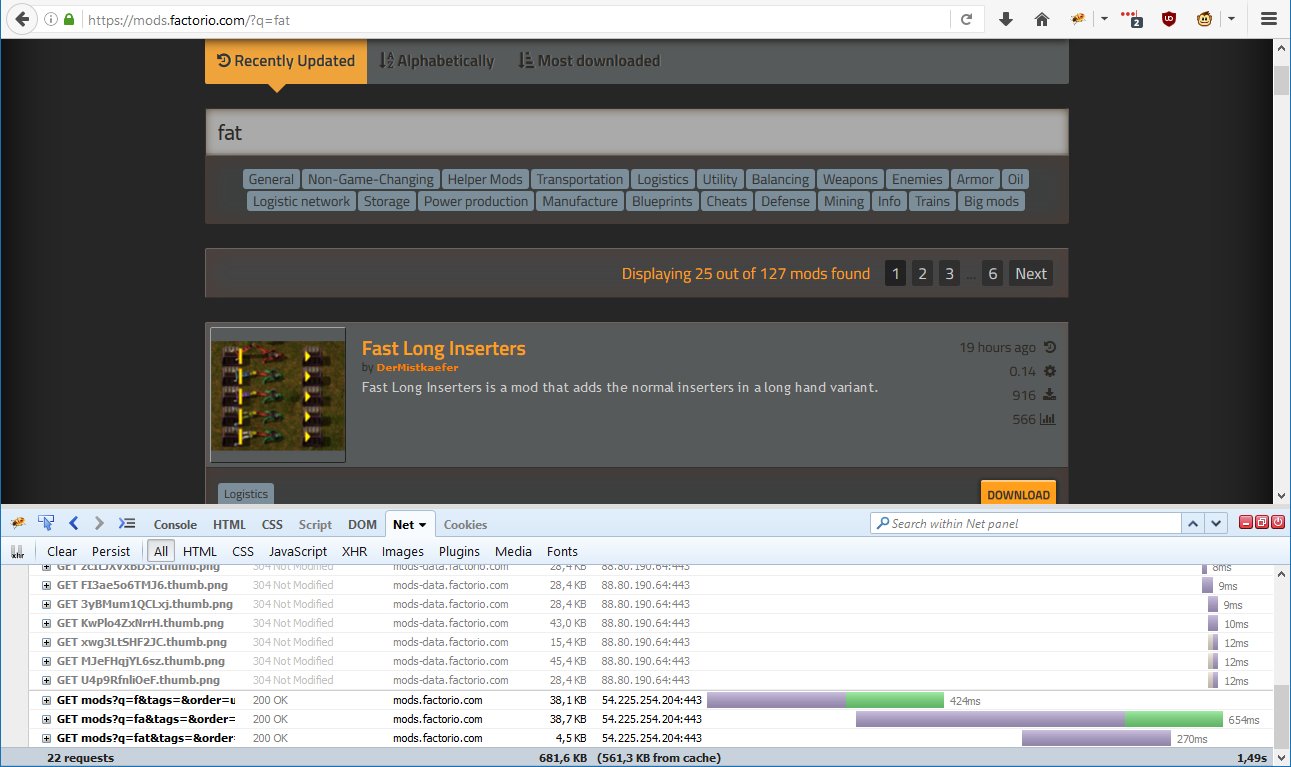1291x767 pixels.
Task: Clear the Net panel request list
Action: pyautogui.click(x=62, y=551)
